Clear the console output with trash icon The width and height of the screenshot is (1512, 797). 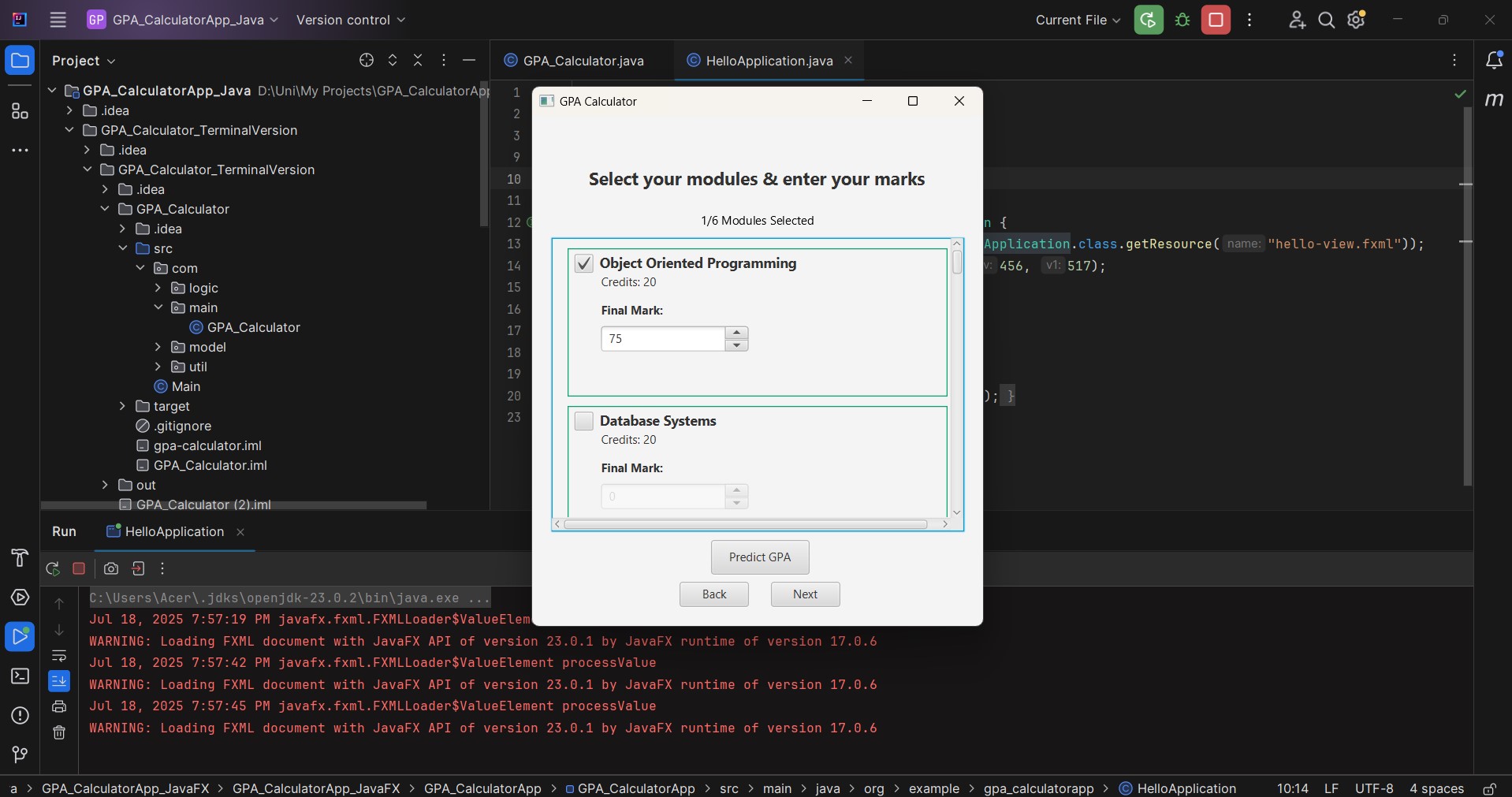tap(60, 733)
